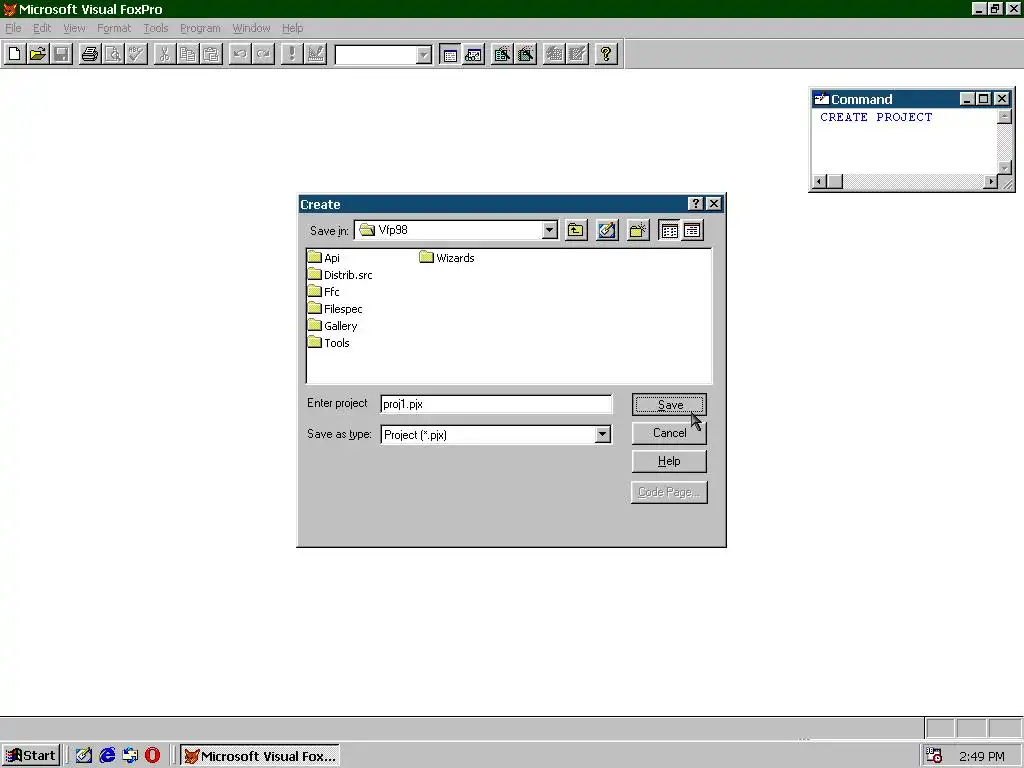Click the Print Preview toolbar icon
1024x768 pixels.
pyautogui.click(x=113, y=54)
